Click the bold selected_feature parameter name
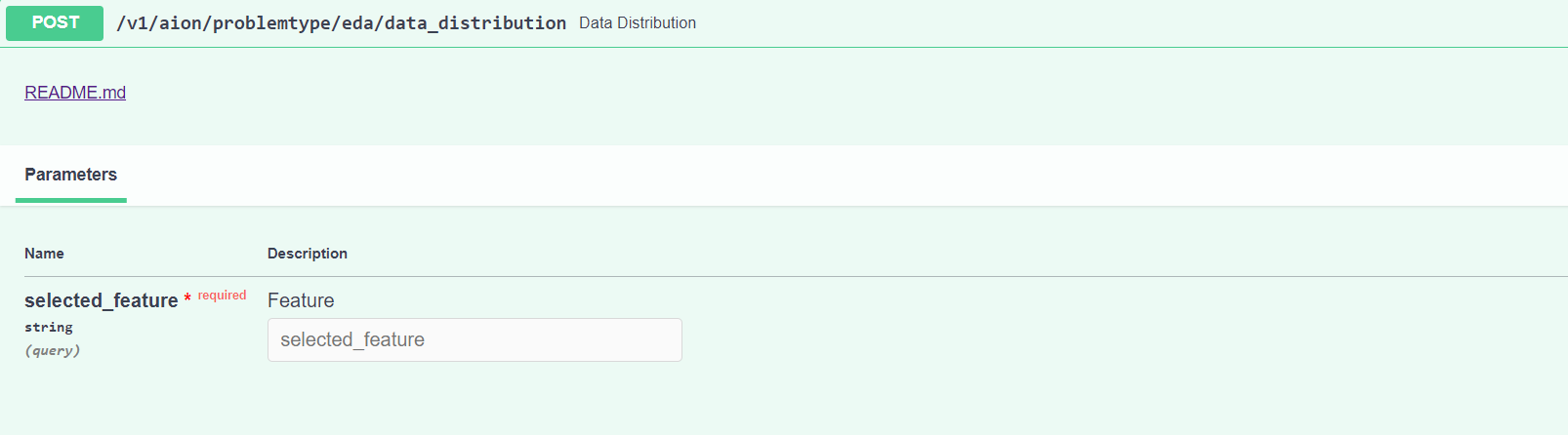 (102, 300)
